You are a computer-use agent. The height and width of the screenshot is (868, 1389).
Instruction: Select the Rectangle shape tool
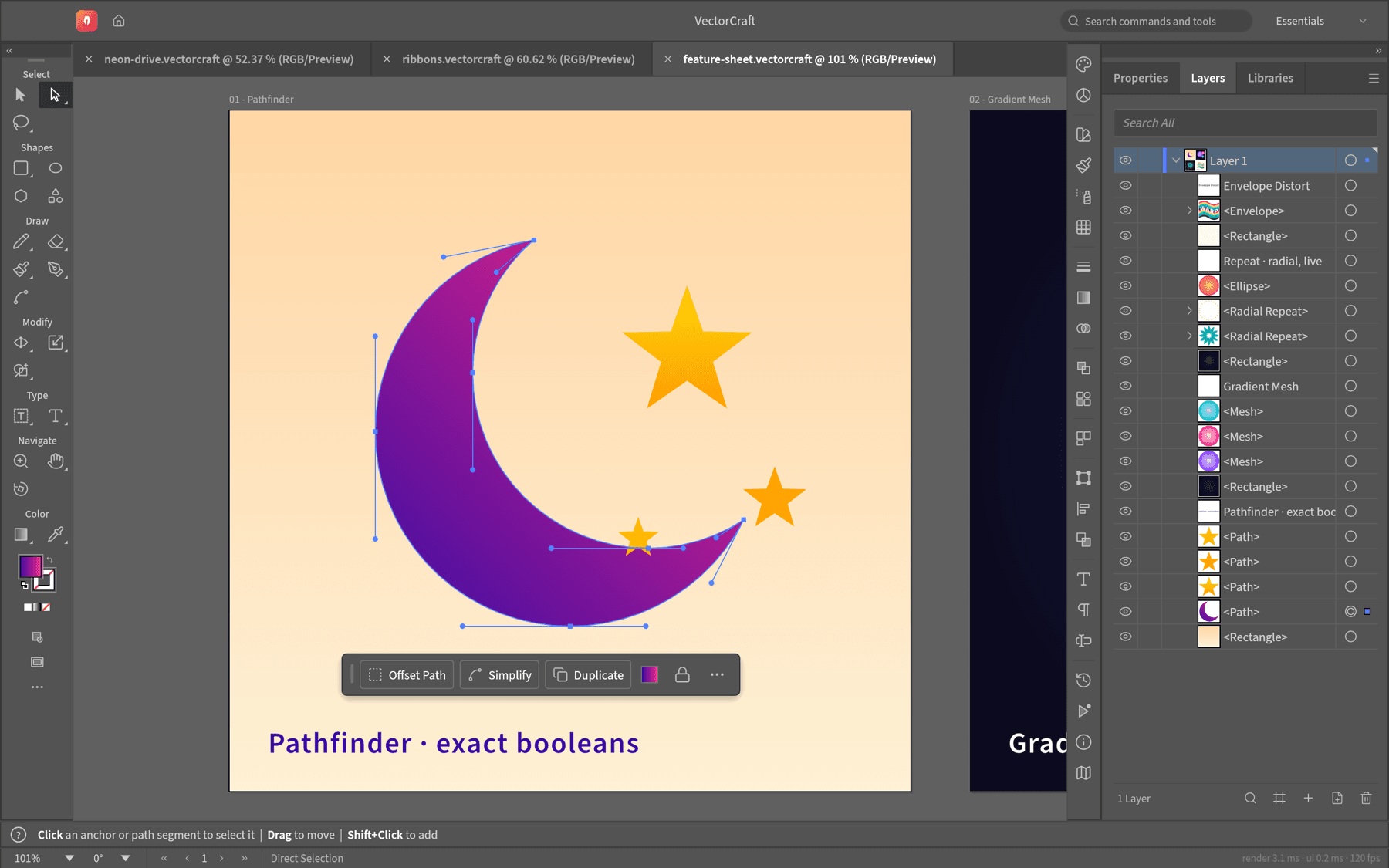click(x=21, y=168)
